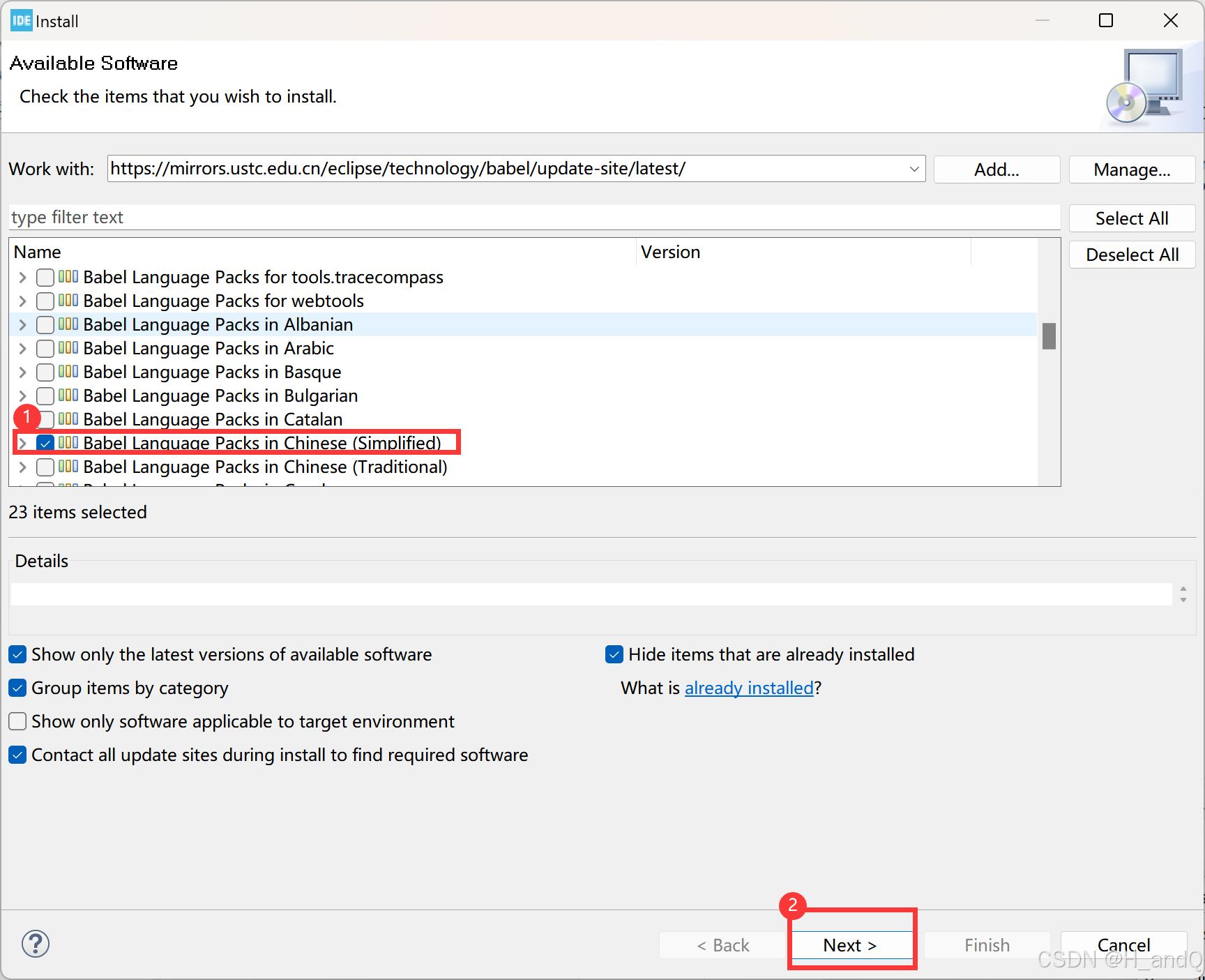1205x980 pixels.
Task: Click category icon for Catalan pack
Action: tap(68, 419)
